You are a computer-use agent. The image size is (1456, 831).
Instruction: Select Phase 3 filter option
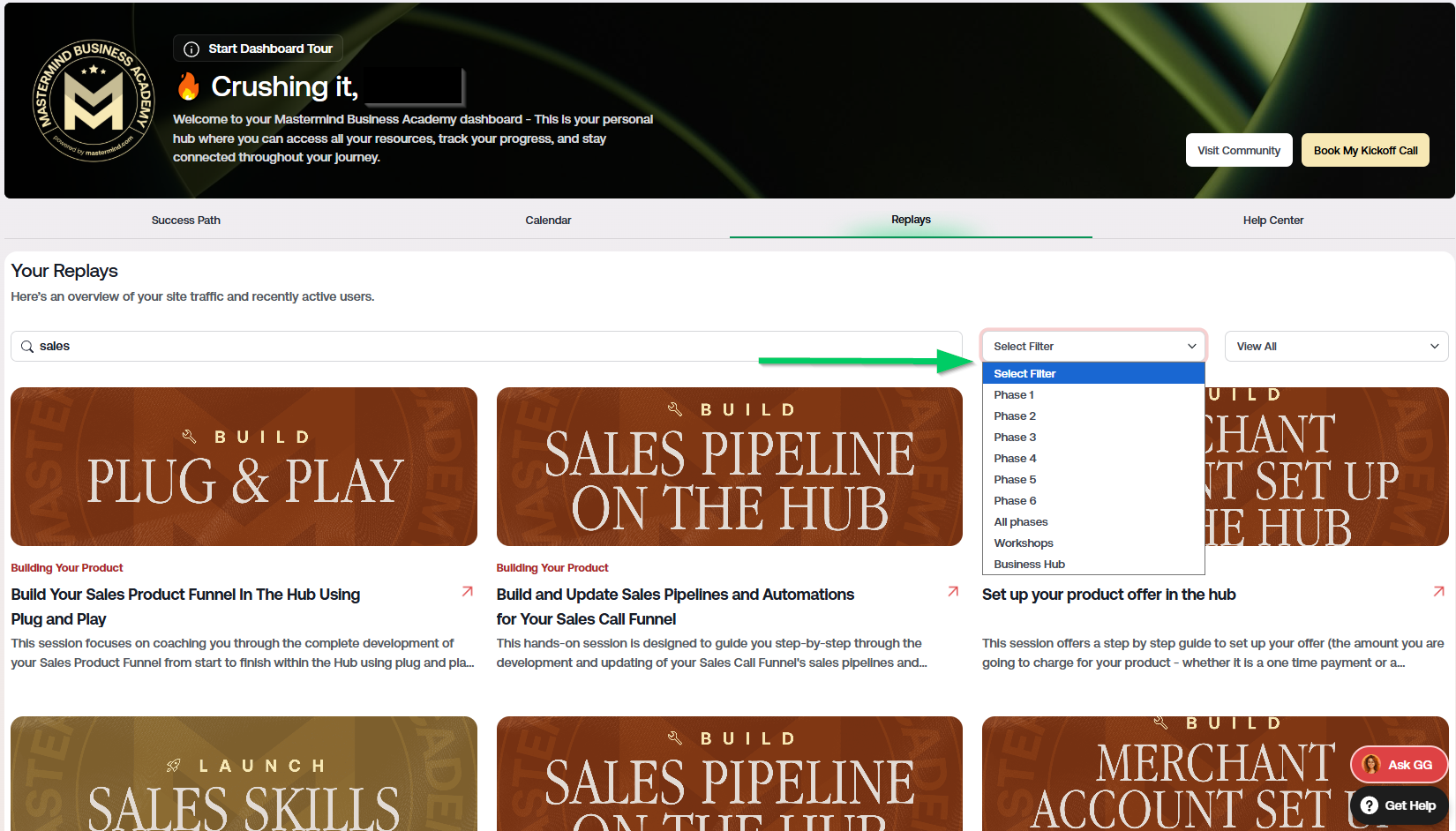tap(1093, 437)
